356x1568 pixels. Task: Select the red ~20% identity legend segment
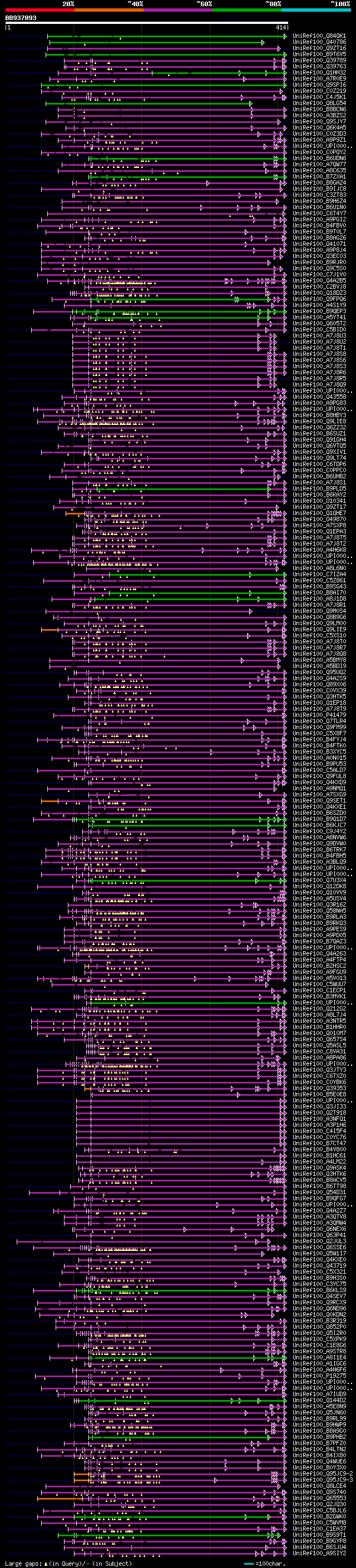tap(39, 10)
